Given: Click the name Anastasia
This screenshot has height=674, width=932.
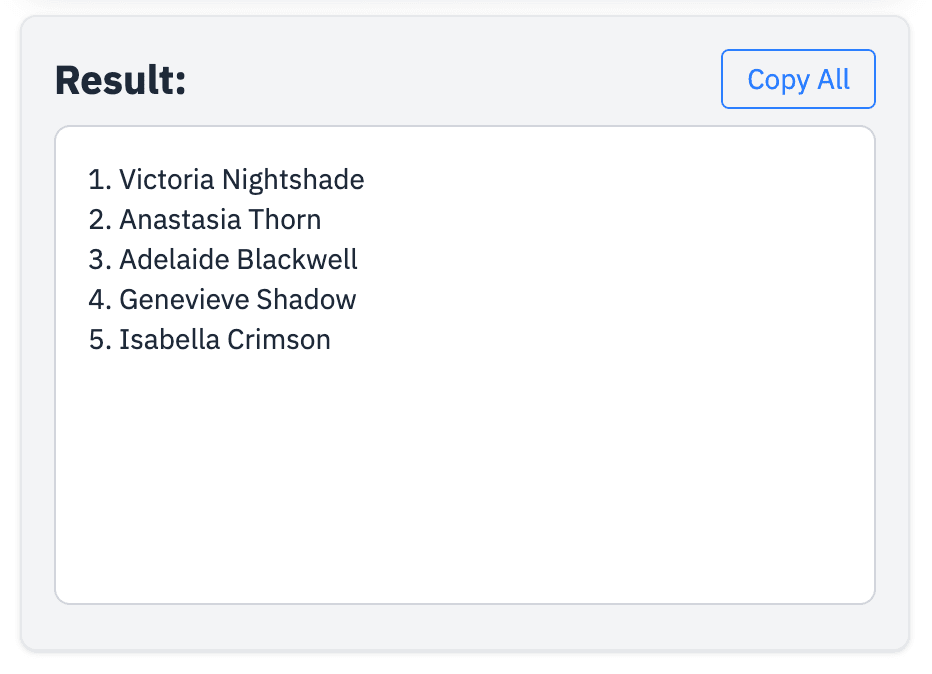Looking at the screenshot, I should [180, 219].
